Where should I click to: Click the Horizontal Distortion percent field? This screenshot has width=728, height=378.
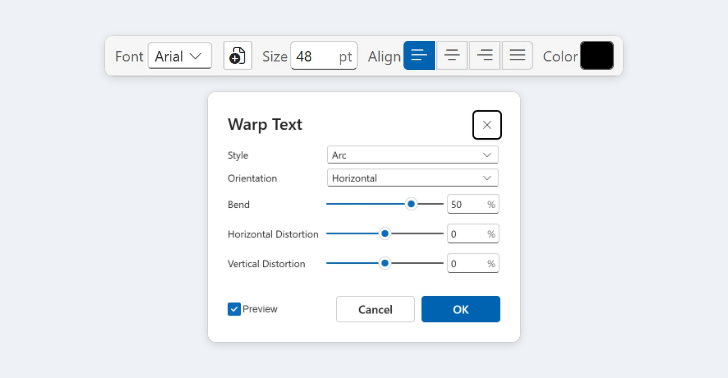(x=473, y=234)
